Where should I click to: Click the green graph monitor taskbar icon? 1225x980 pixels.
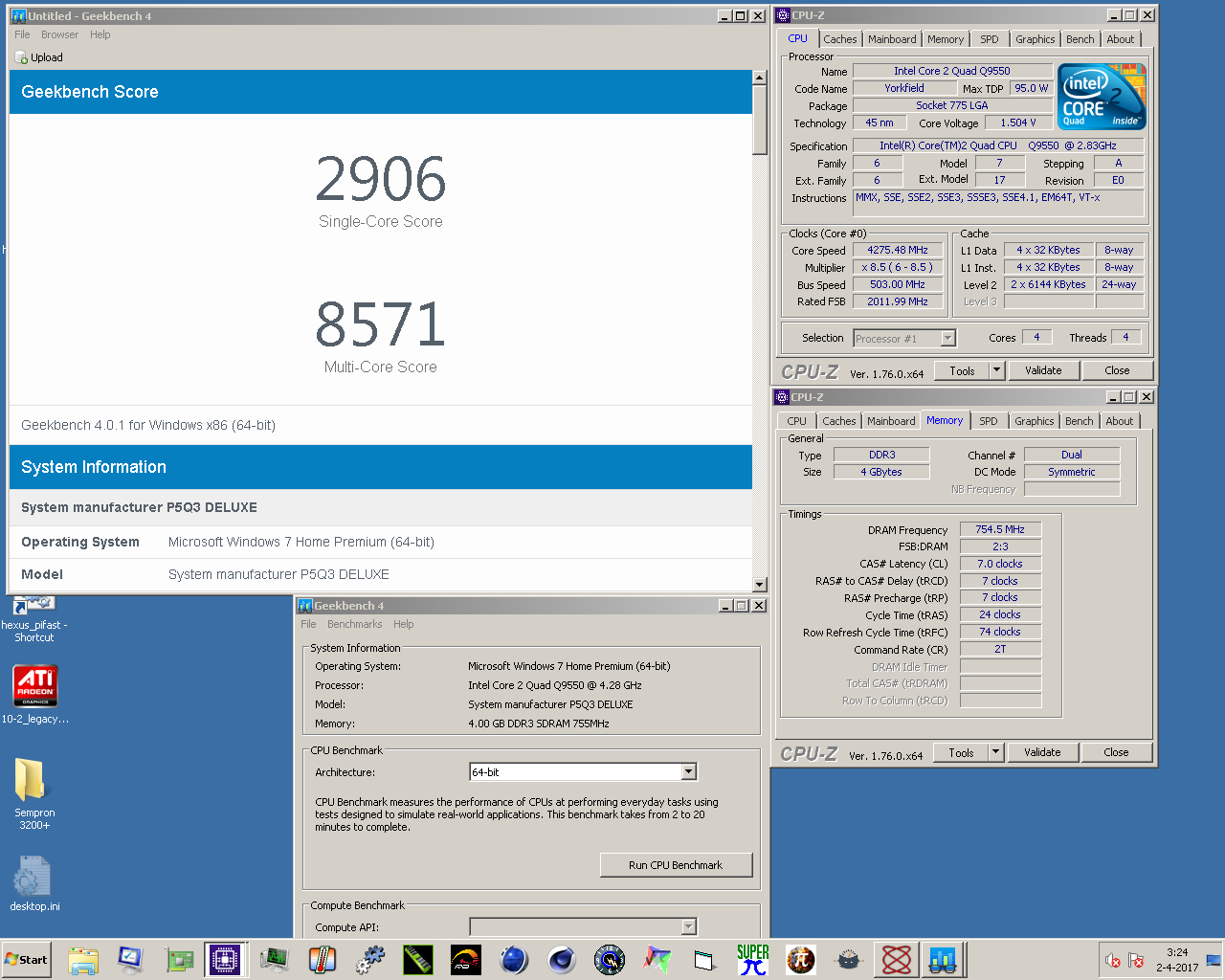[275, 960]
